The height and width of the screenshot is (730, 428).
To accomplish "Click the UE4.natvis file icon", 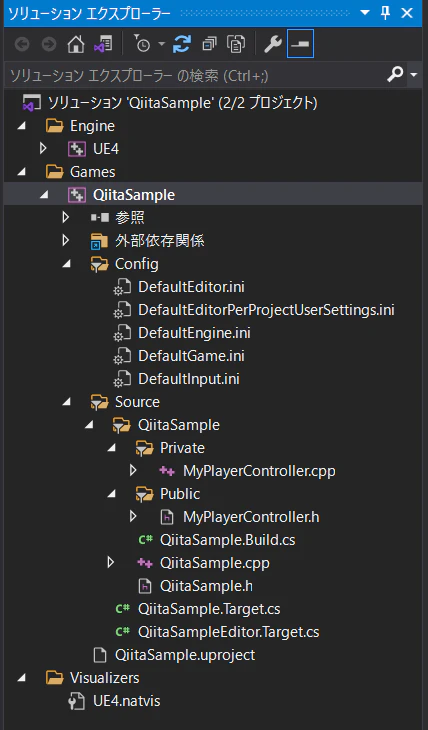I will click(x=77, y=701).
